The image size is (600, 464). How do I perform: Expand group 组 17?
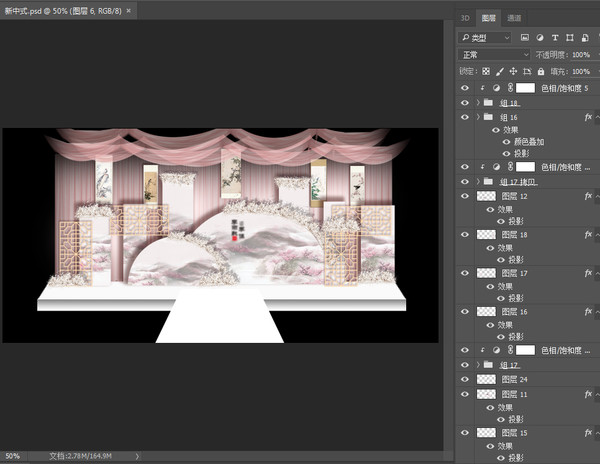click(478, 365)
